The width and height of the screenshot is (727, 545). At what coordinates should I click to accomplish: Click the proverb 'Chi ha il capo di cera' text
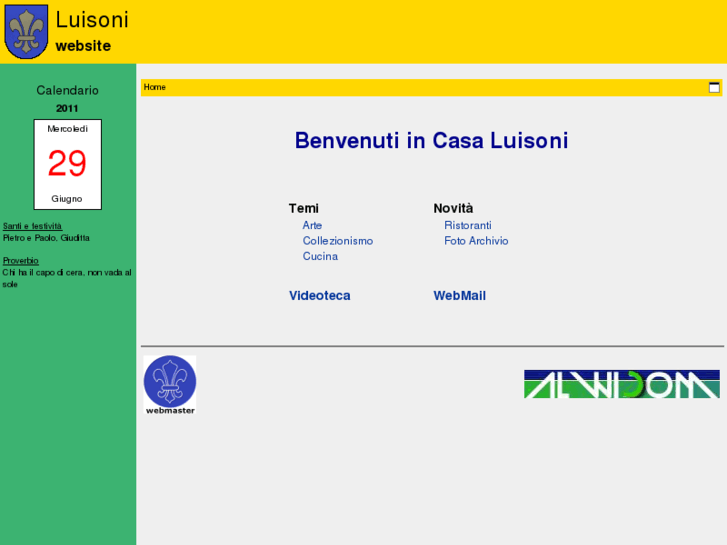[x=67, y=278]
